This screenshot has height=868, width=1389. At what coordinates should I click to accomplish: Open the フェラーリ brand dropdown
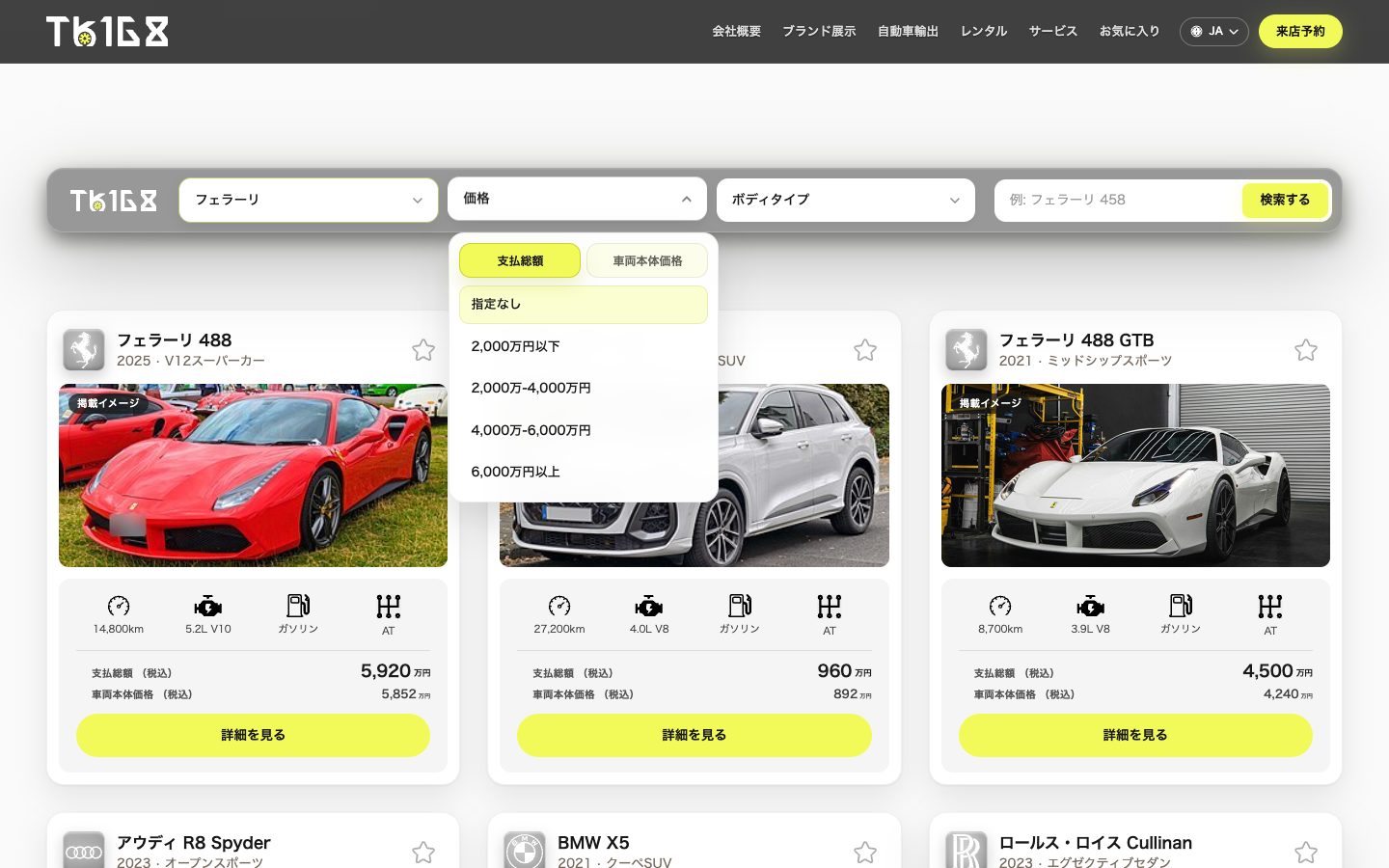click(x=309, y=200)
